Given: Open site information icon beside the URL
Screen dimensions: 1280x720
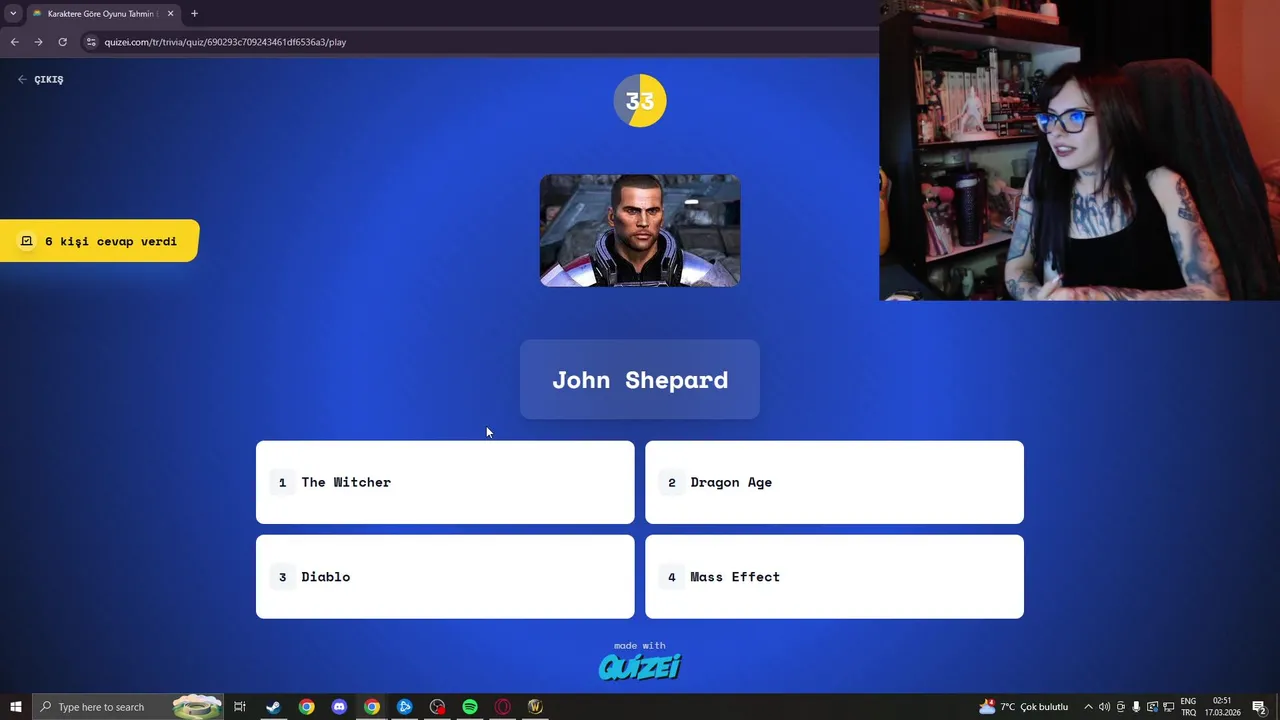Looking at the screenshot, I should [91, 42].
